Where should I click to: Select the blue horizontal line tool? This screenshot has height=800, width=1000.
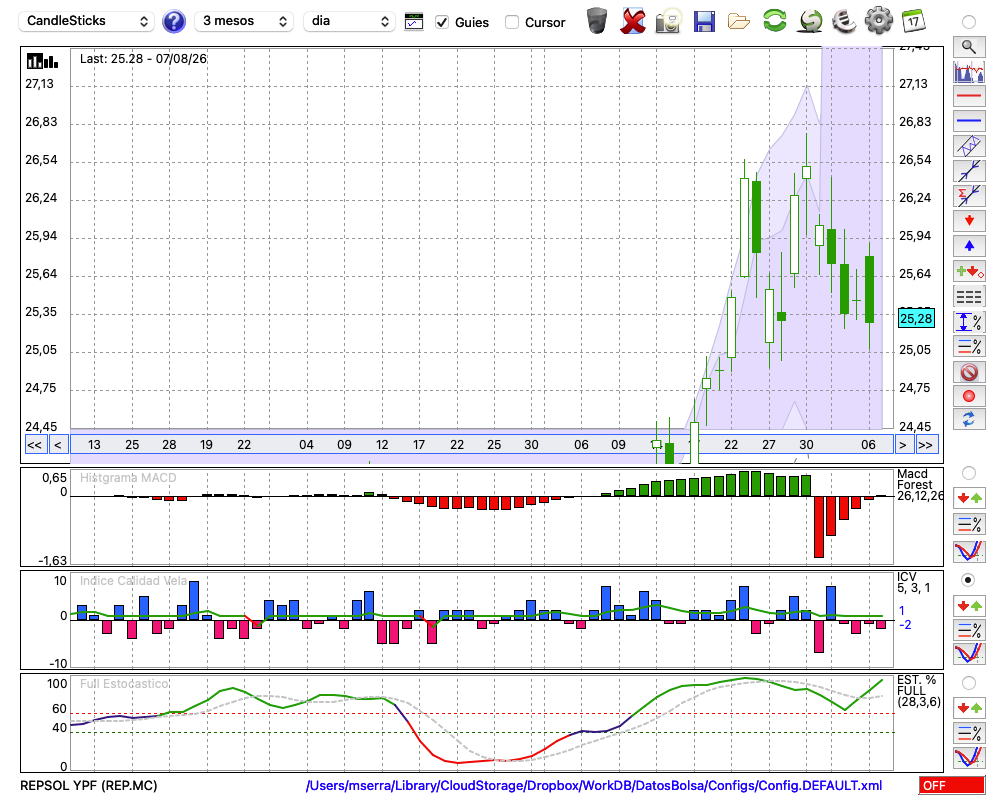pyautogui.click(x=969, y=121)
